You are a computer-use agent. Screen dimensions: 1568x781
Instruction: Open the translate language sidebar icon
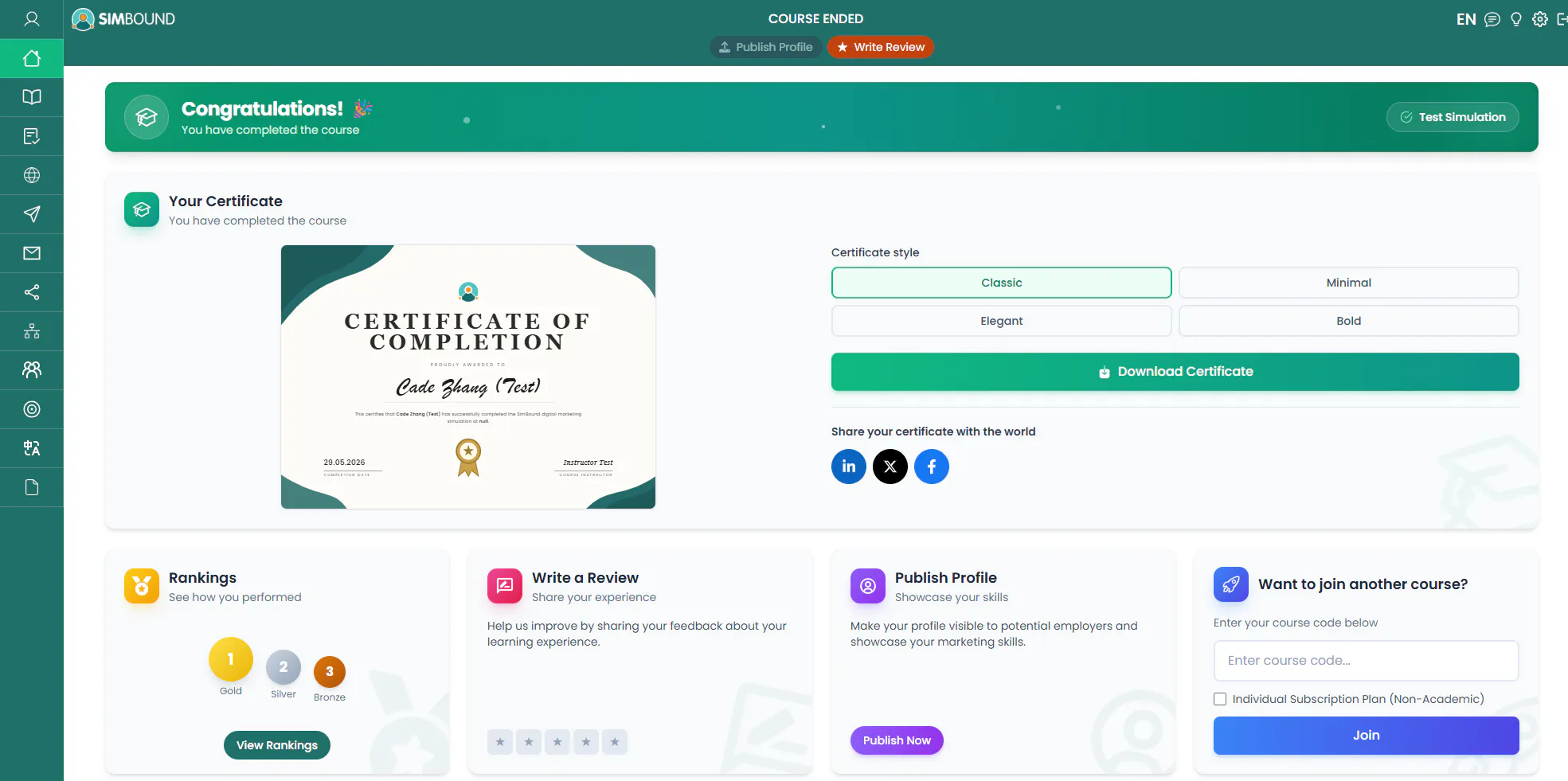[x=32, y=448]
